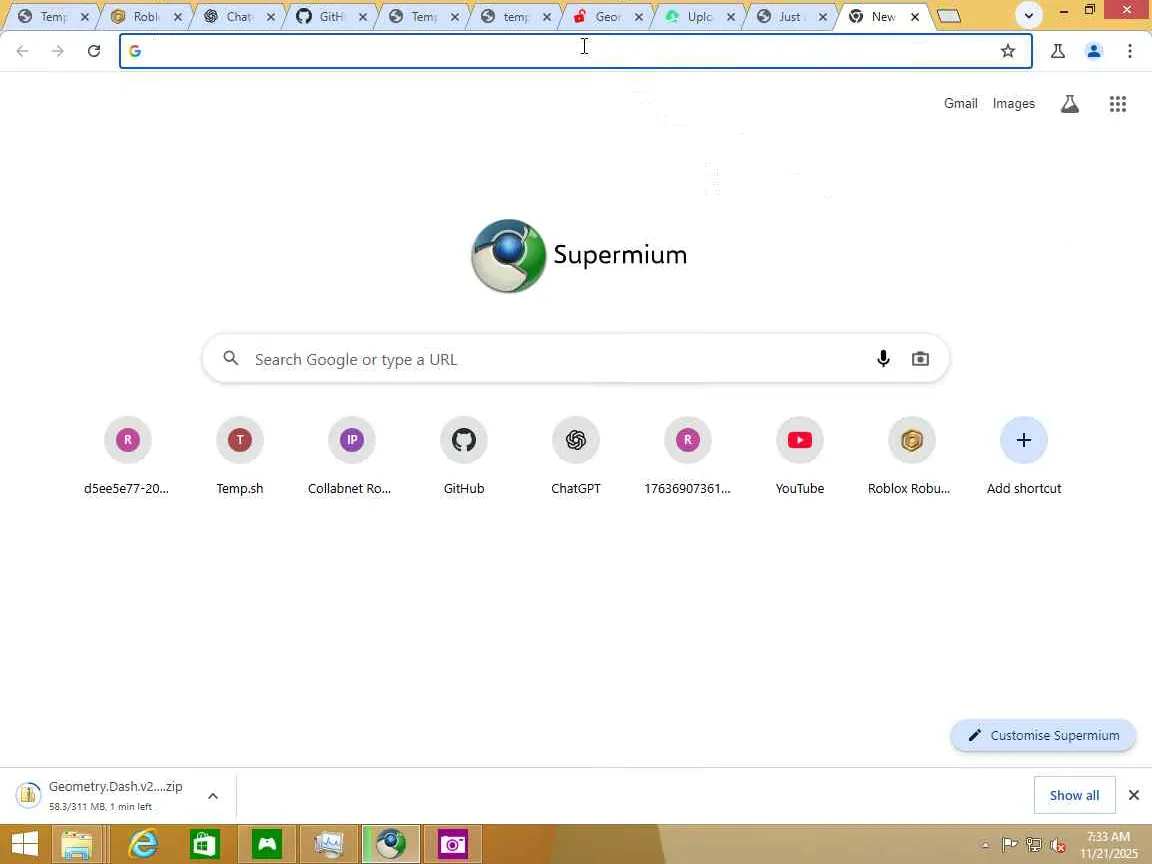Open the Temp.sh shortcut

click(x=240, y=456)
